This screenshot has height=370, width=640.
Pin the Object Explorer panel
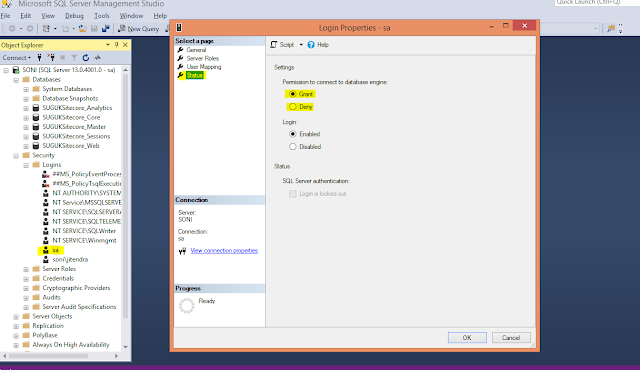tap(116, 45)
